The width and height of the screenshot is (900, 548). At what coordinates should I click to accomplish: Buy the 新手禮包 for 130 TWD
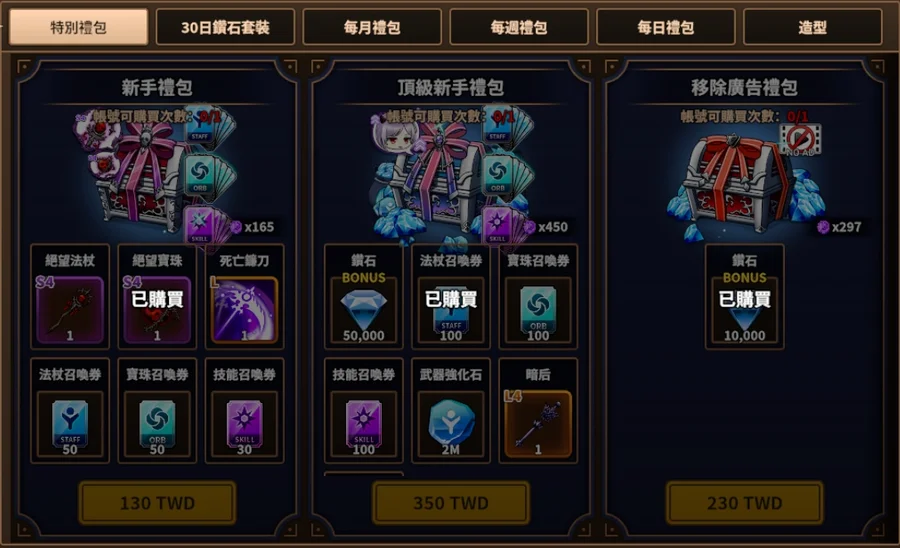157,503
